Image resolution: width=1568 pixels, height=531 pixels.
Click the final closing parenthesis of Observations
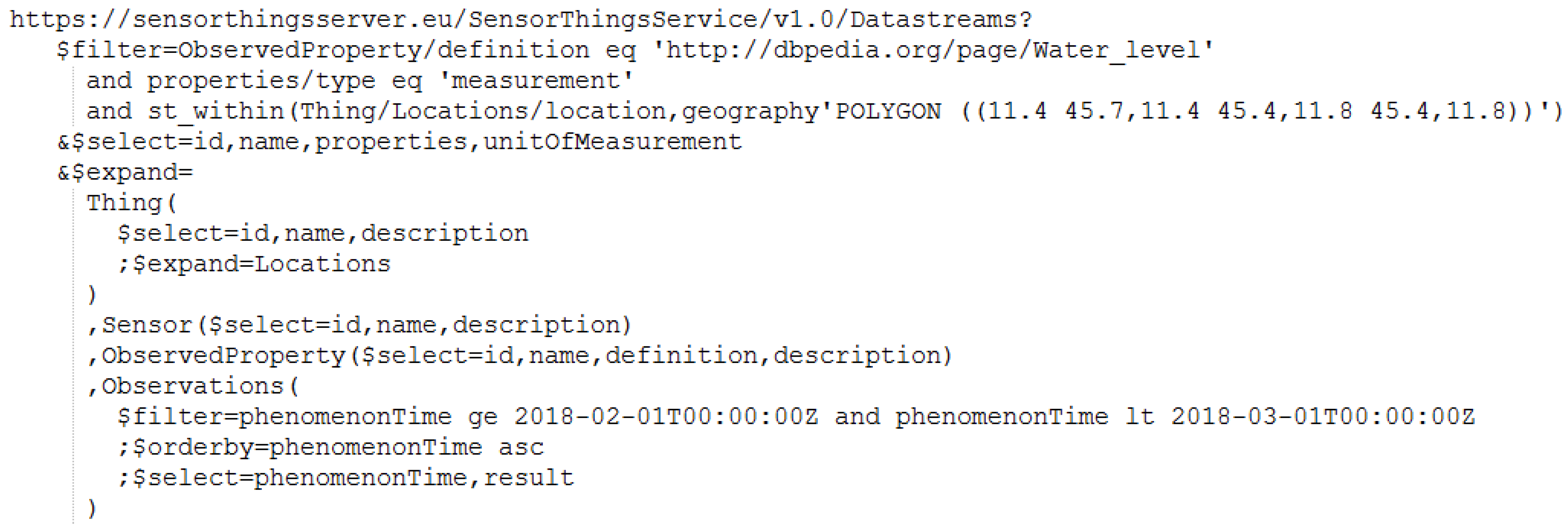[x=92, y=509]
